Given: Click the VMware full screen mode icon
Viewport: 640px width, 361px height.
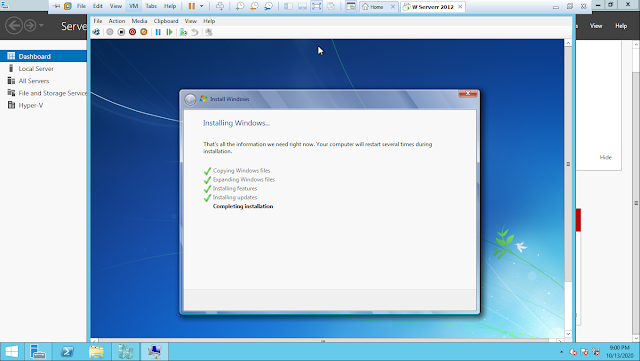Looking at the screenshot, I should click(x=317, y=6).
